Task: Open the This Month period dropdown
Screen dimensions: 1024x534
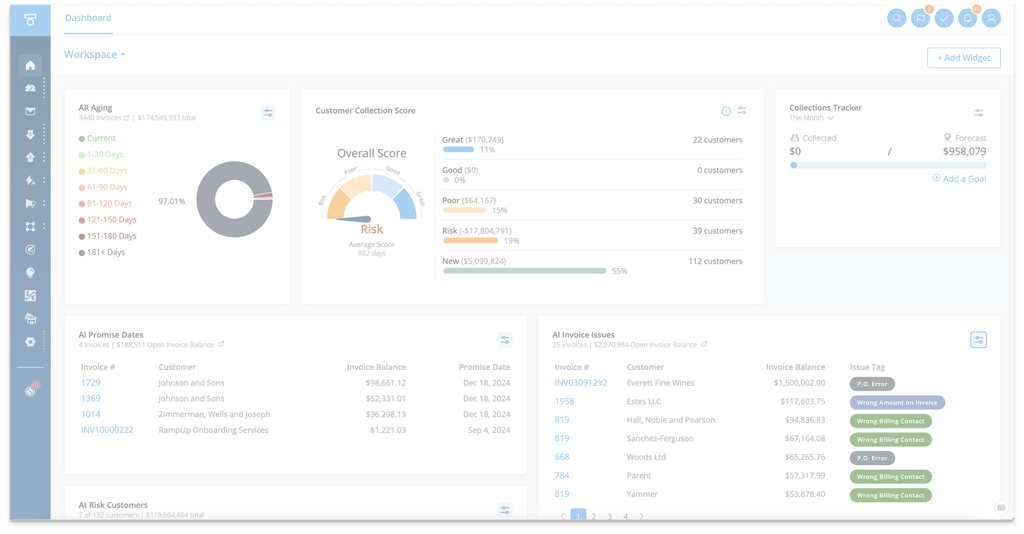Action: [811, 118]
